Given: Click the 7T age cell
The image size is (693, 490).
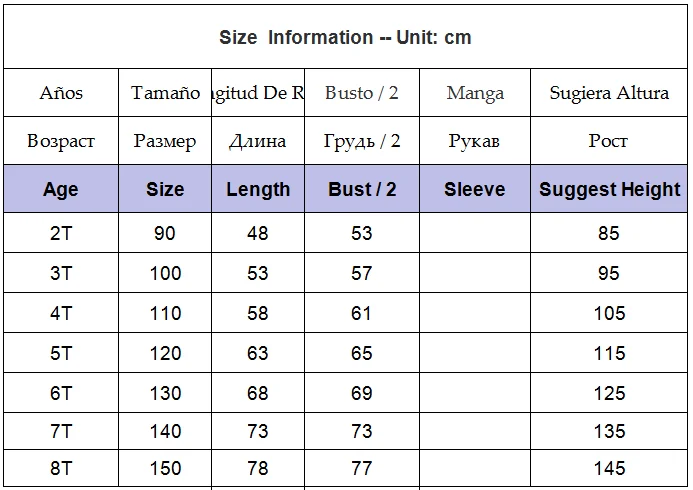Looking at the screenshot, I should pos(61,431).
